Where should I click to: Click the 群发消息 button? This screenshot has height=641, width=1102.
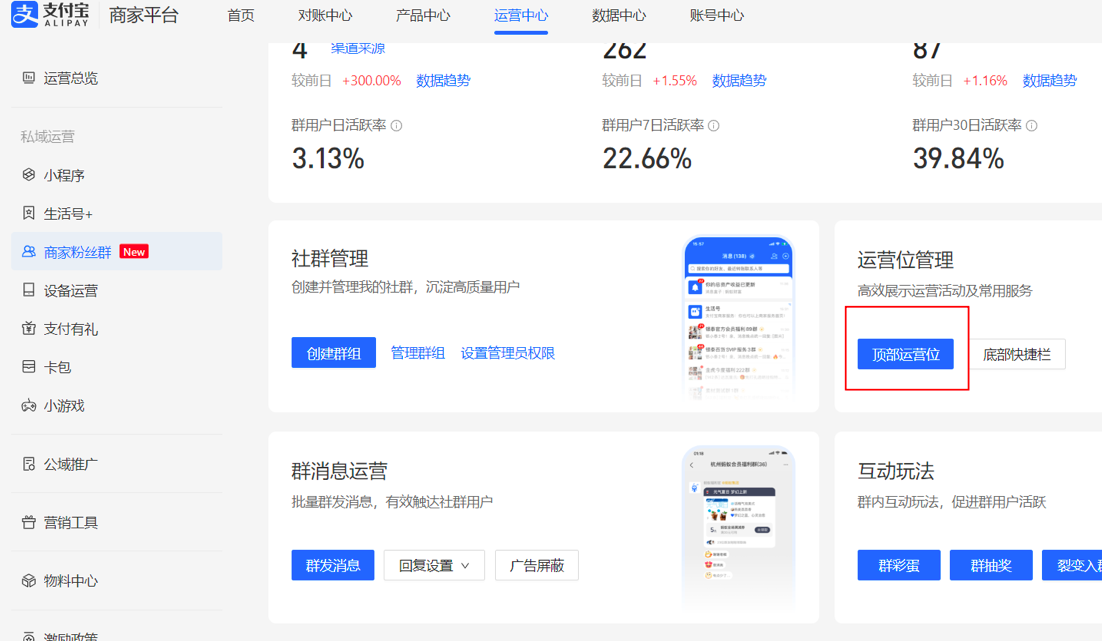tap(333, 565)
